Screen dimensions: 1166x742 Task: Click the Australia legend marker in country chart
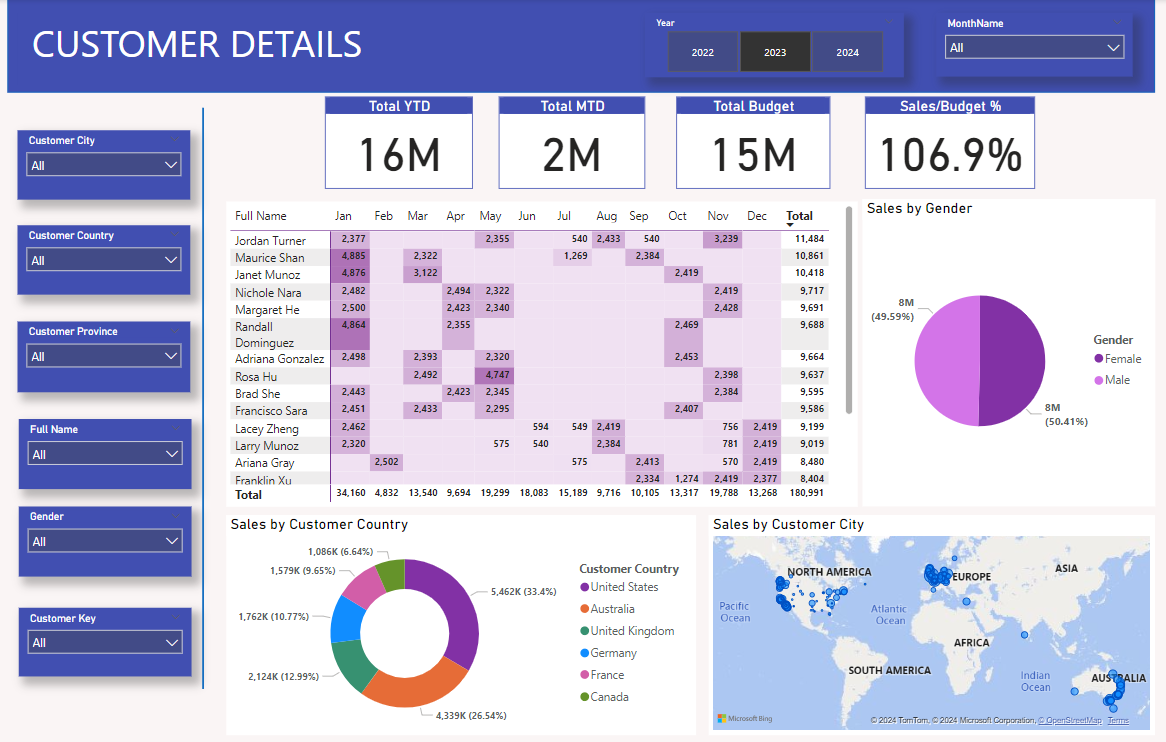tap(584, 609)
